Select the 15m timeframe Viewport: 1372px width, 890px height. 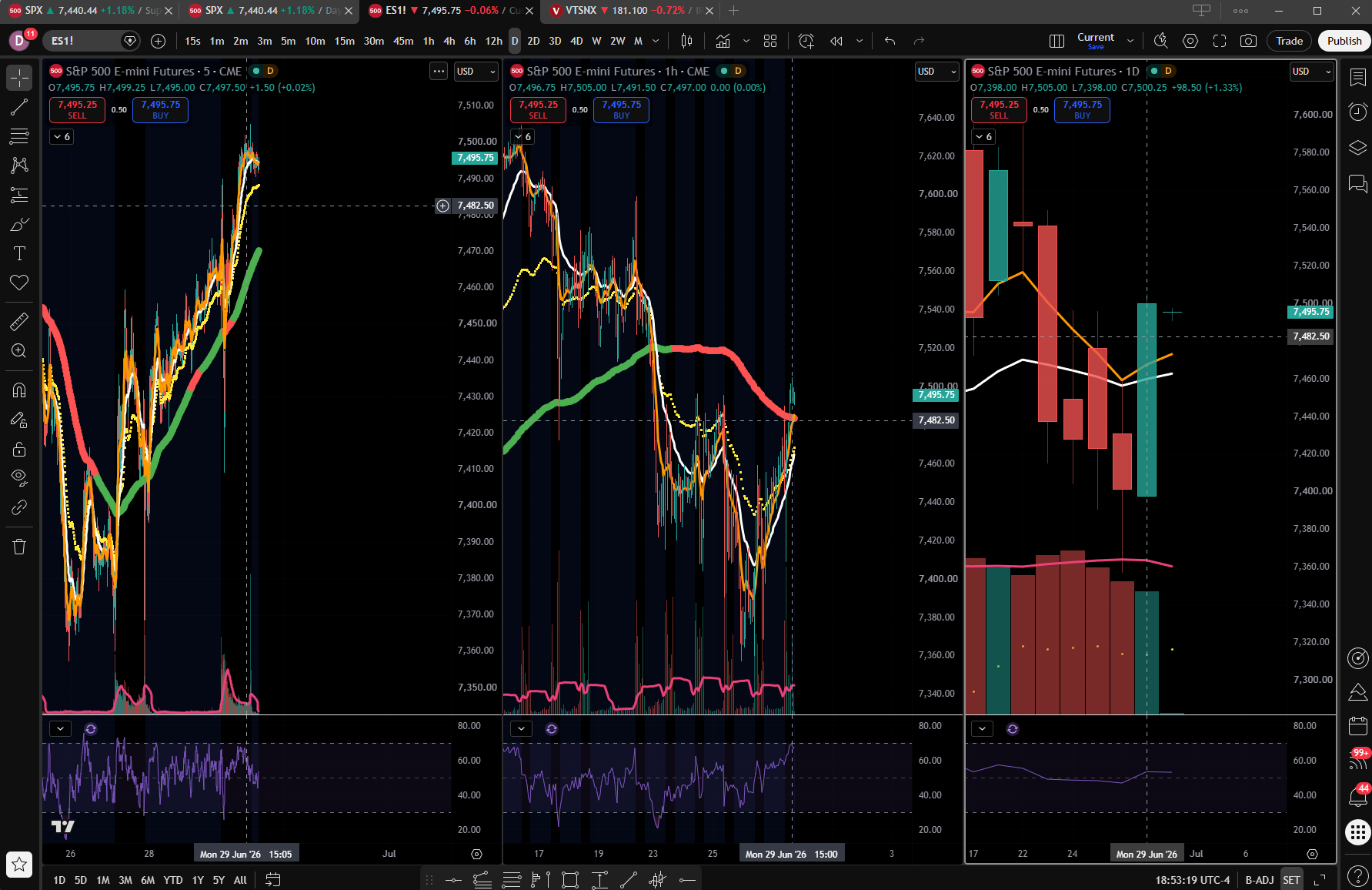[x=344, y=41]
